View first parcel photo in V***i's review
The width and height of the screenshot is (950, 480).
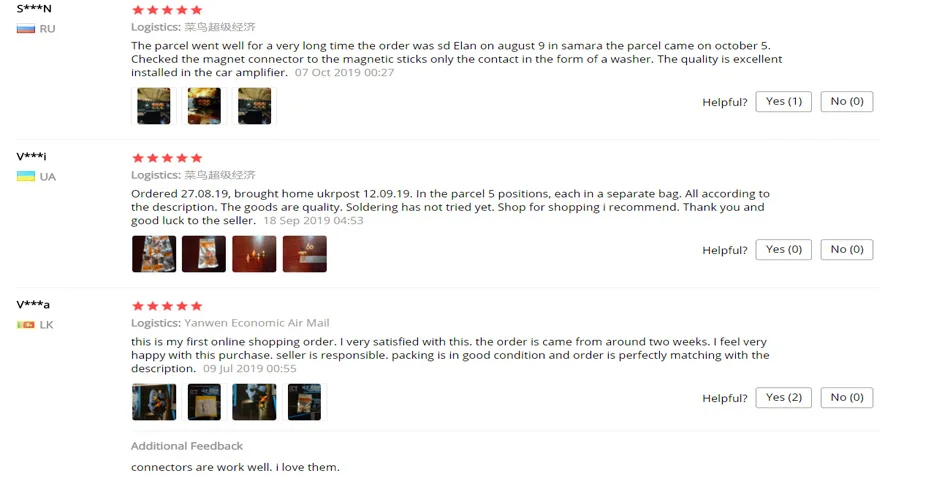(154, 254)
